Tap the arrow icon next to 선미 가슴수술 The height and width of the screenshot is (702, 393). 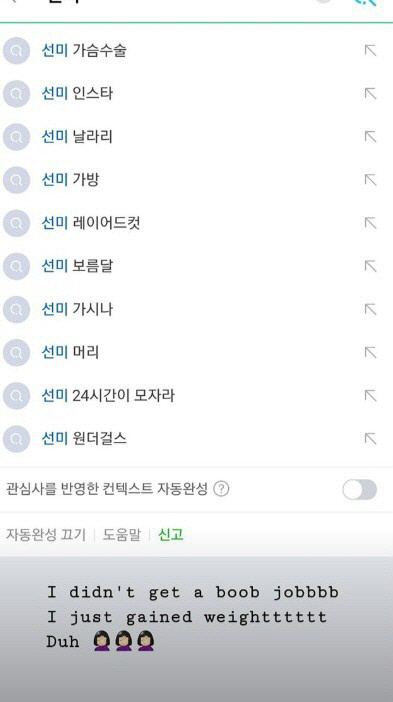click(370, 51)
